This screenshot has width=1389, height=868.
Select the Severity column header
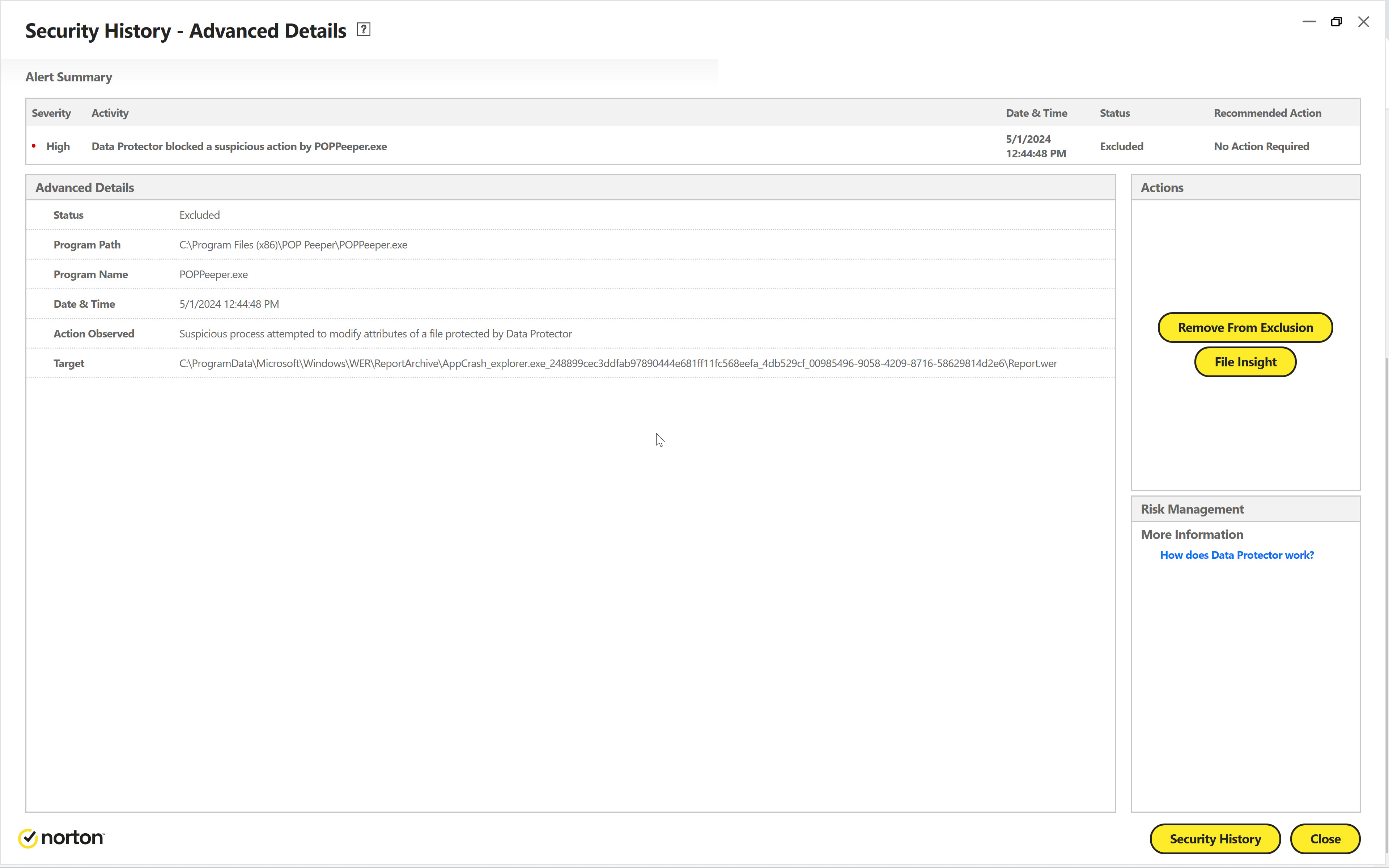51,113
